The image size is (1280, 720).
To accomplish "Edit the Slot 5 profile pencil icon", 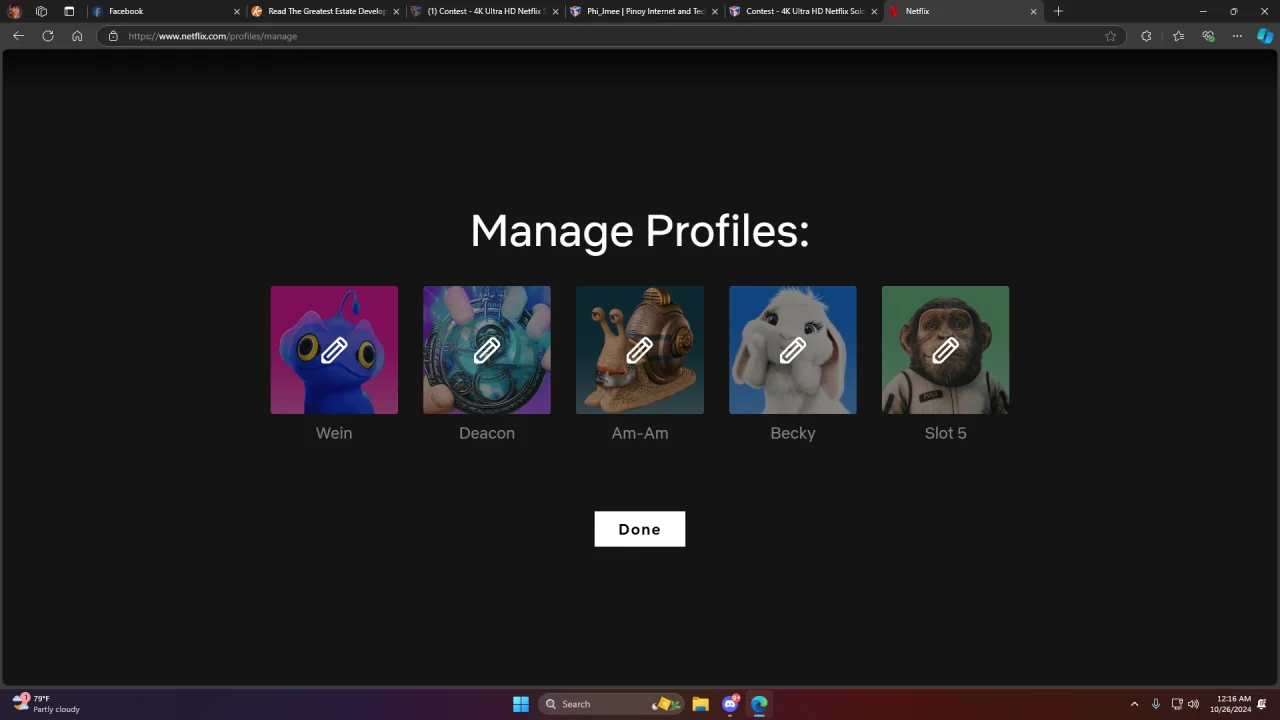I will click(945, 350).
